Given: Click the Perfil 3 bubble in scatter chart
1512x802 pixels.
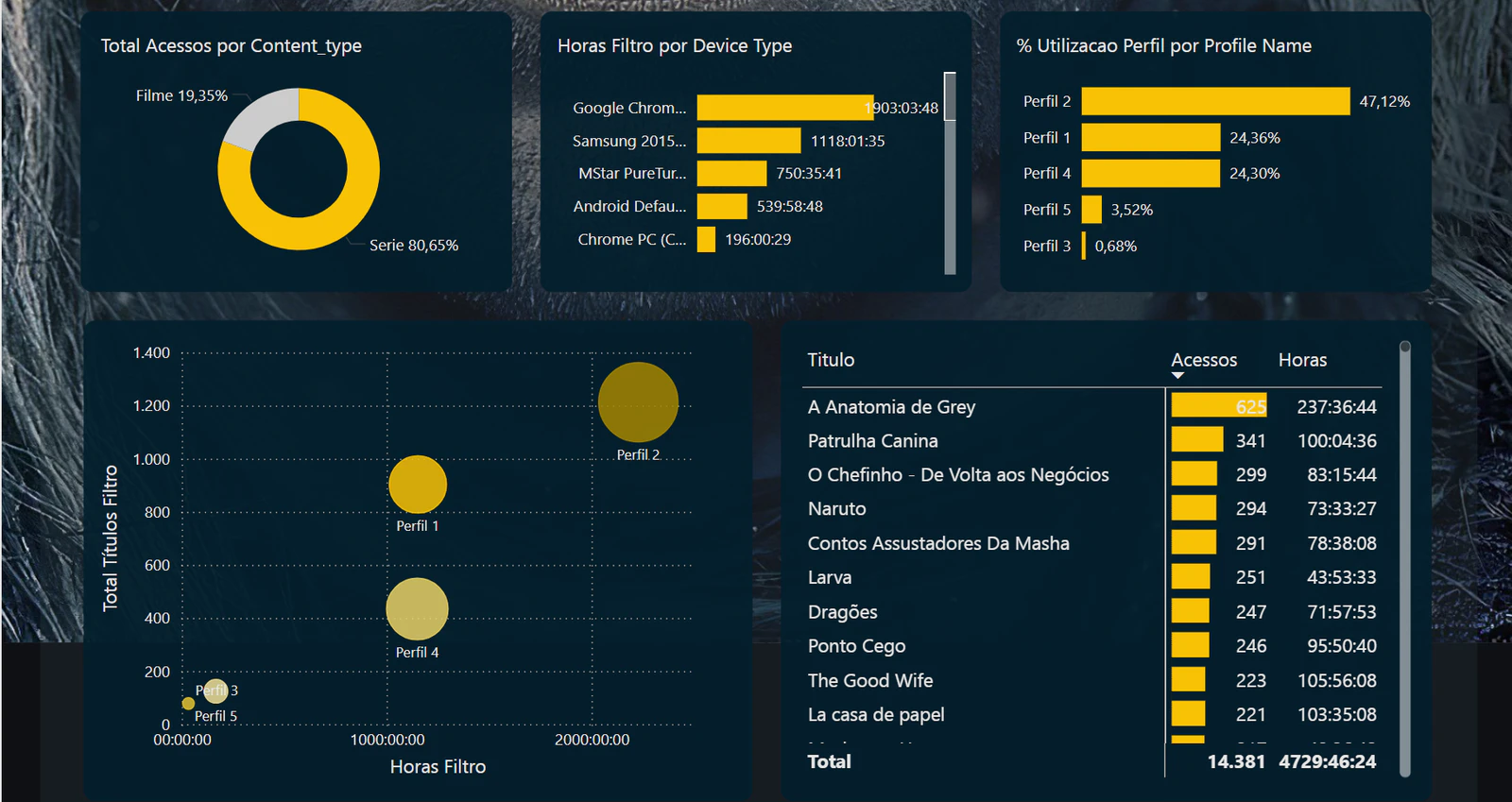Looking at the screenshot, I should 215,691.
